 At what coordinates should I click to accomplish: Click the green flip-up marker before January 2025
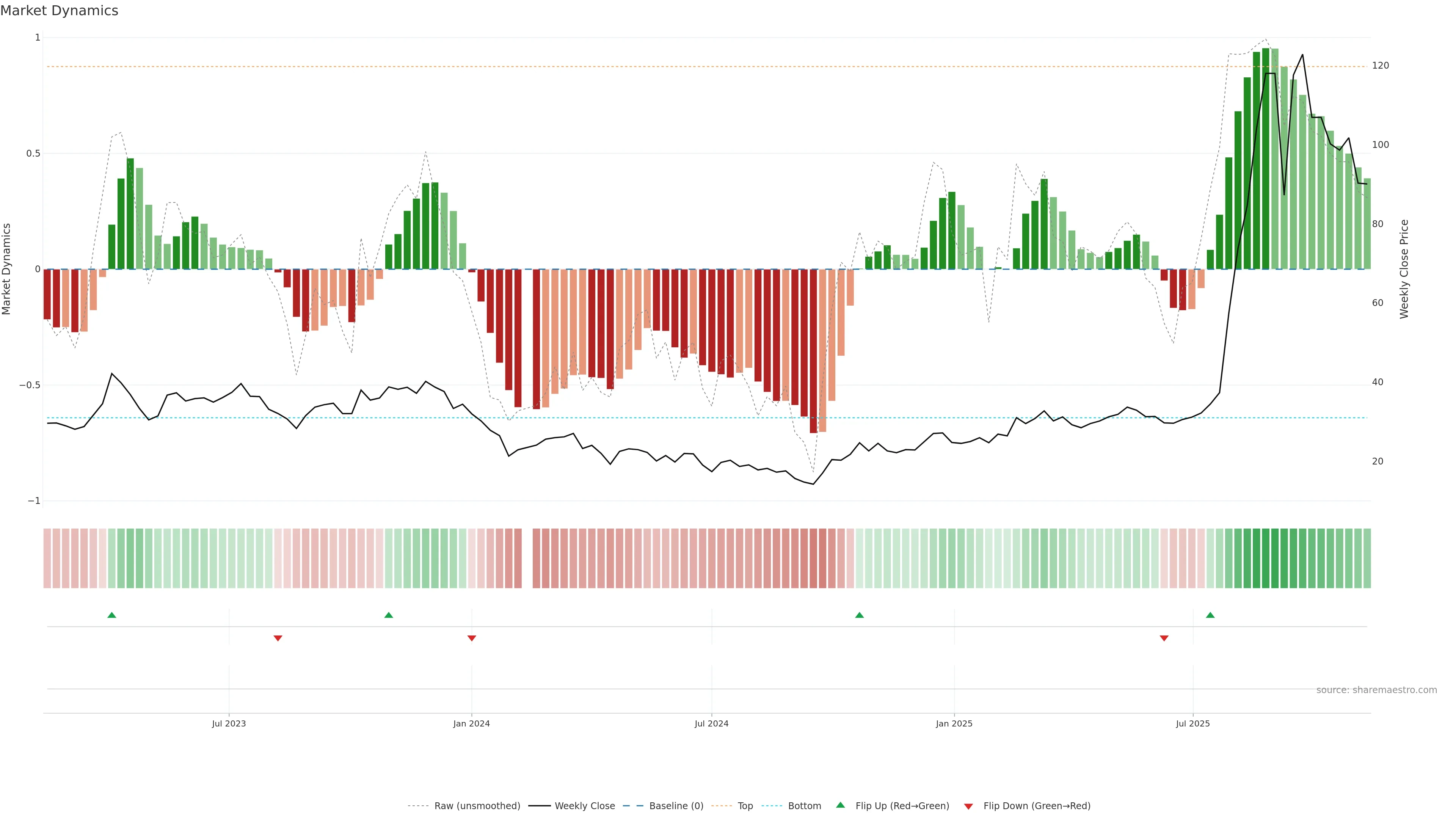coord(860,615)
